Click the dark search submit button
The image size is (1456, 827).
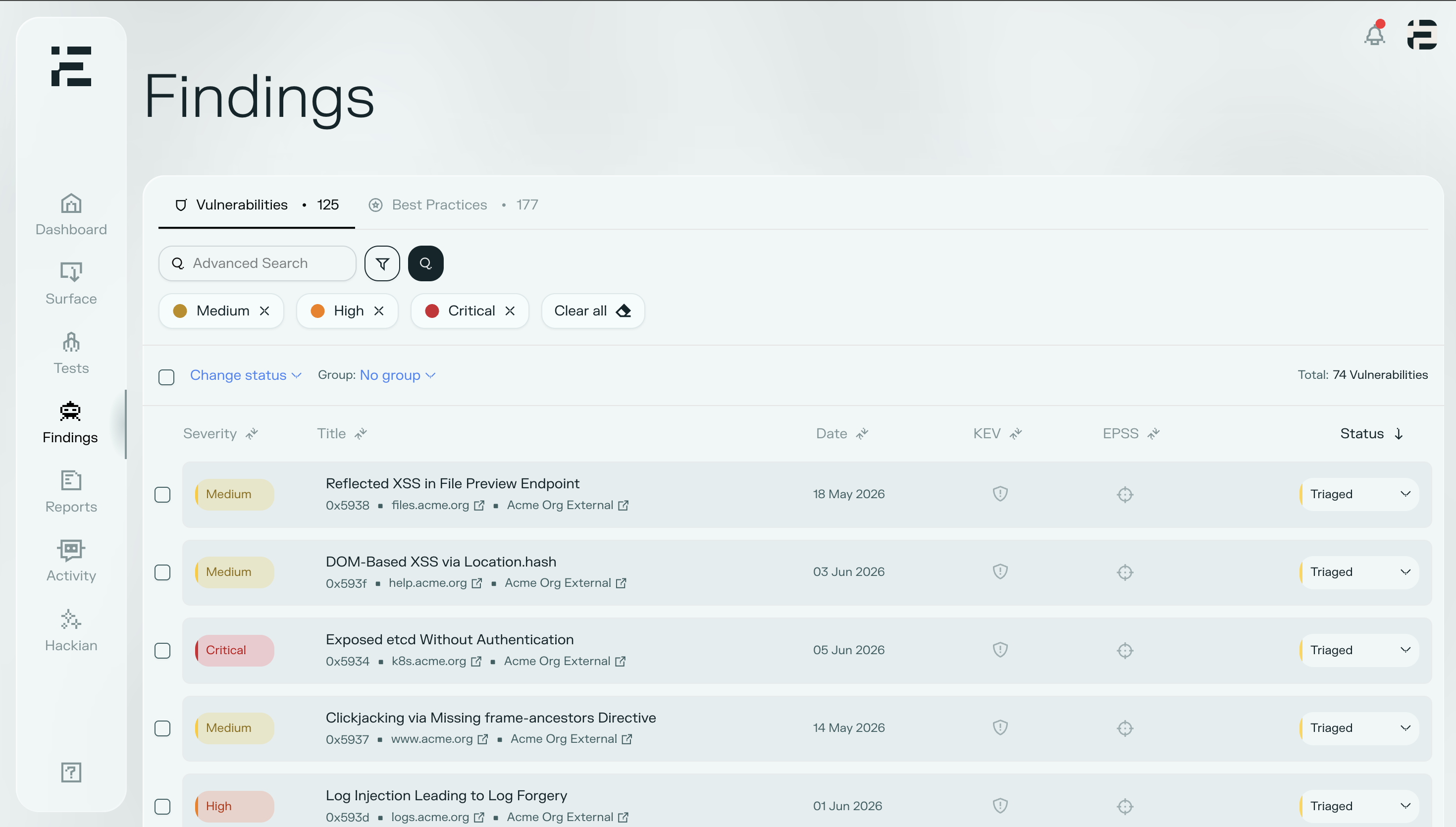(x=426, y=263)
